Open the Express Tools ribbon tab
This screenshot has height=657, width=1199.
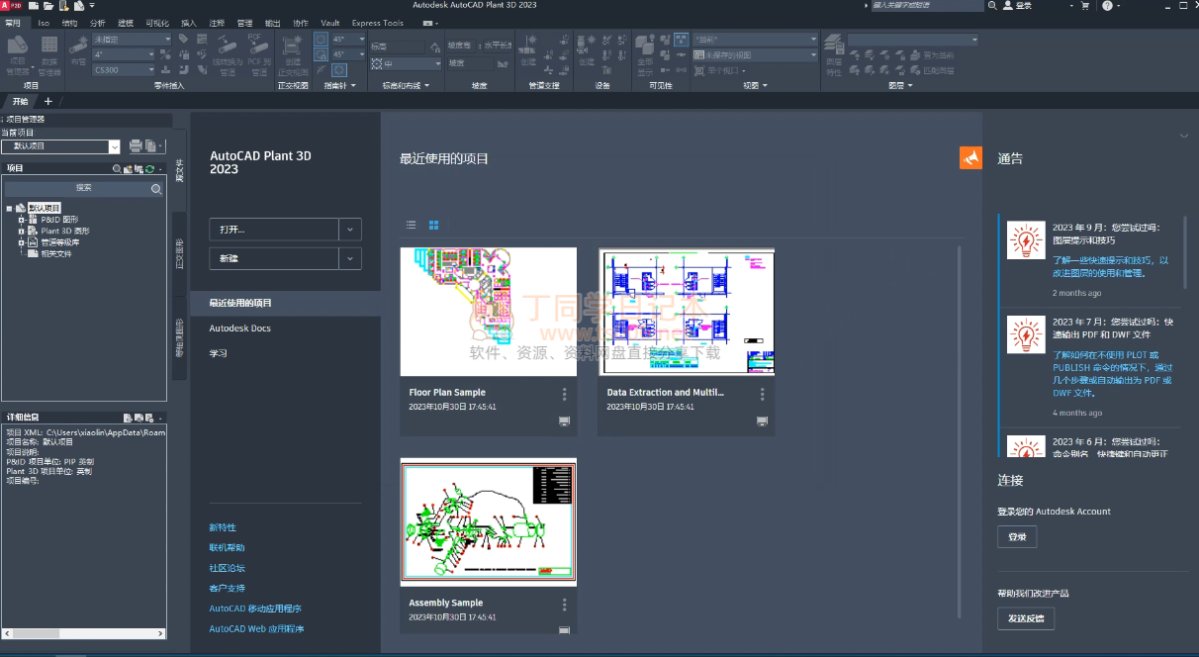pos(377,22)
